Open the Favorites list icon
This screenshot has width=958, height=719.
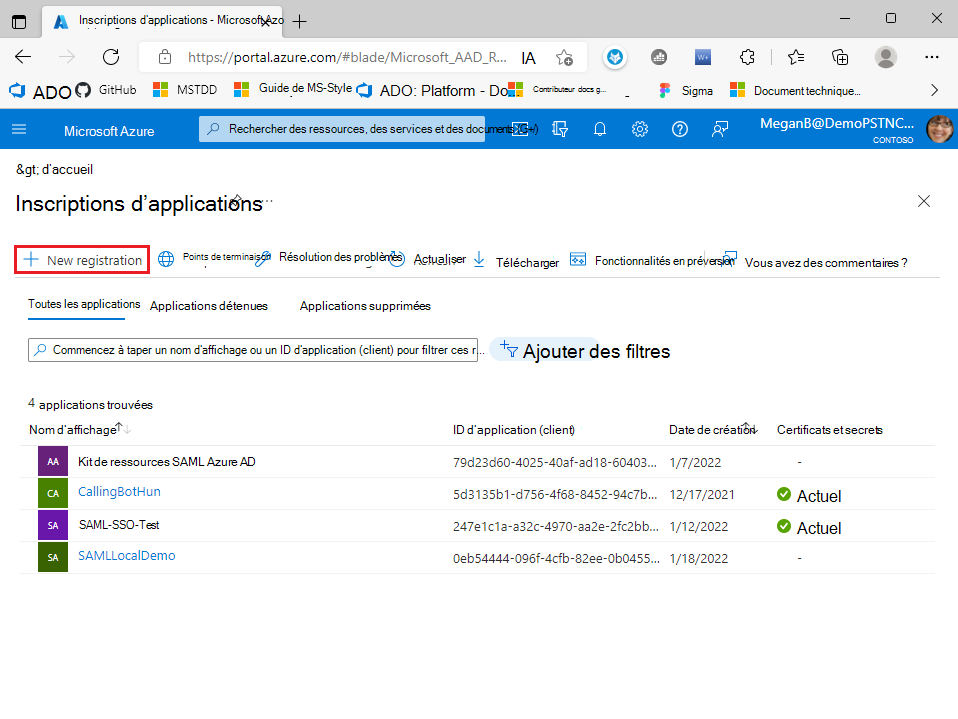click(795, 57)
